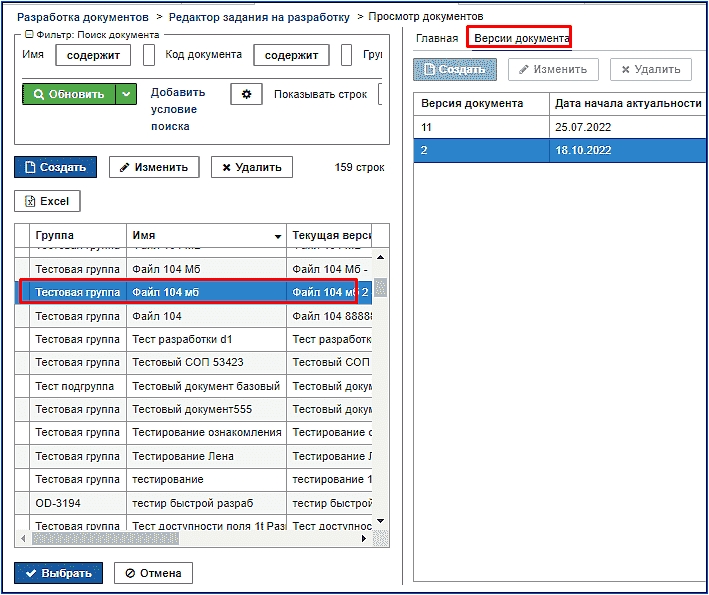709x595 pixels.
Task: Click Изменить above the documents list
Action: [x=154, y=167]
